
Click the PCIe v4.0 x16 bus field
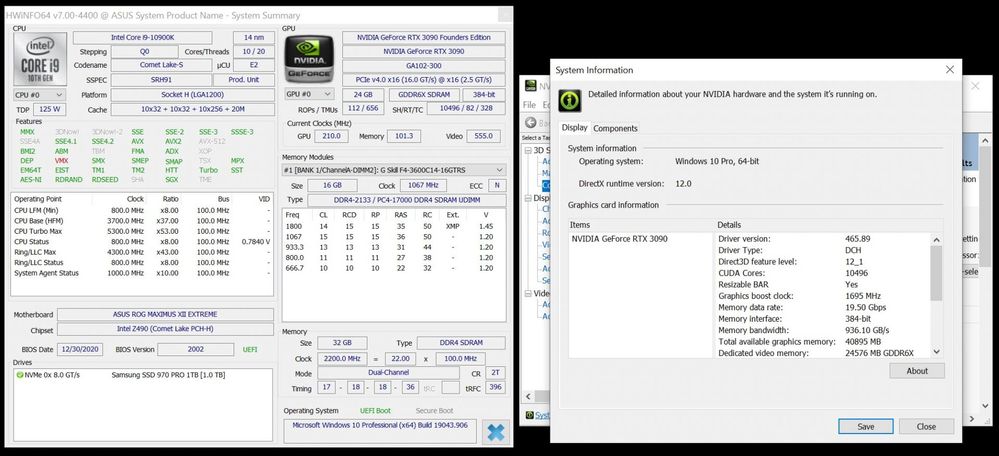424,80
